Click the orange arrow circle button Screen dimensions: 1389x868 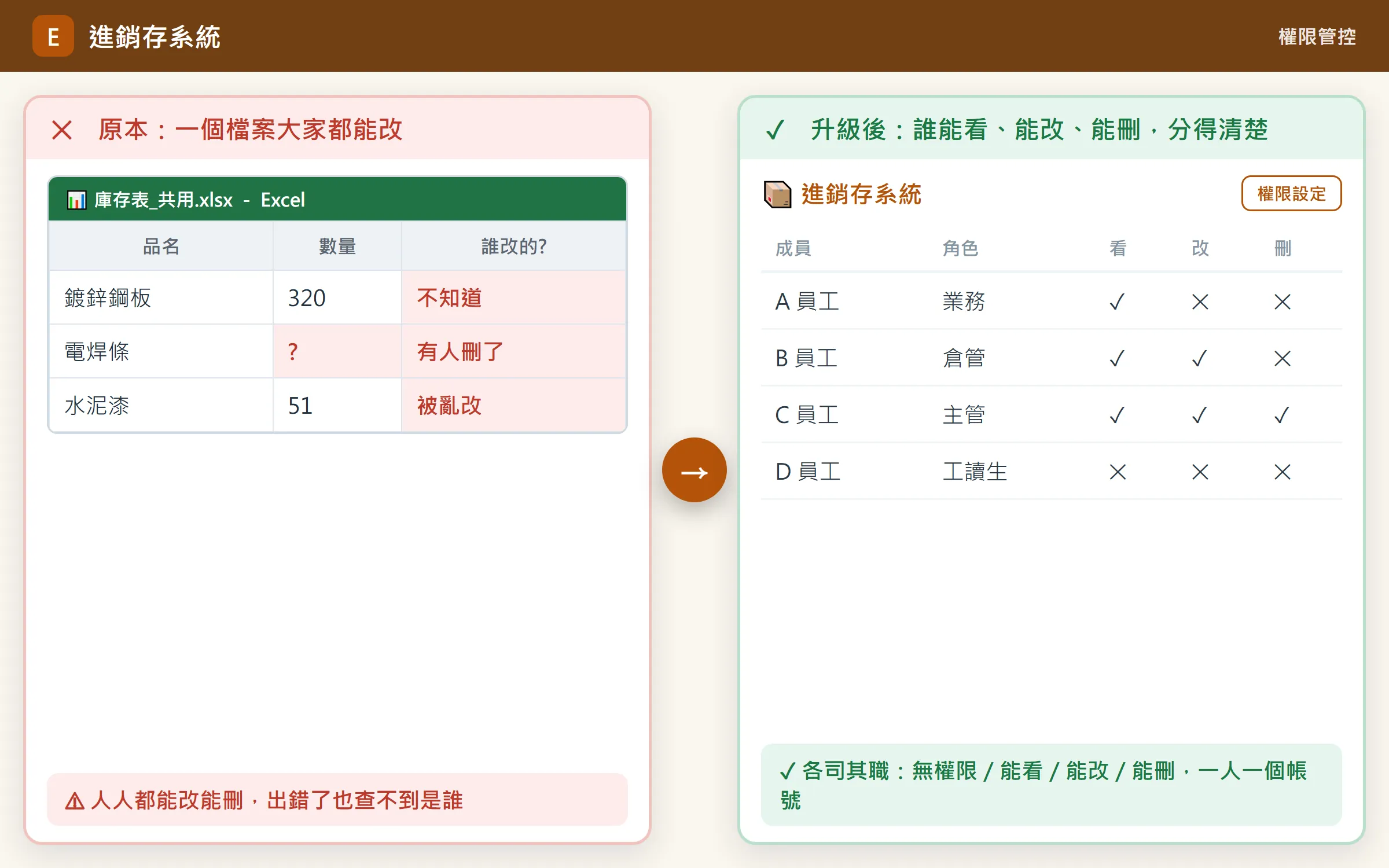pos(694,470)
